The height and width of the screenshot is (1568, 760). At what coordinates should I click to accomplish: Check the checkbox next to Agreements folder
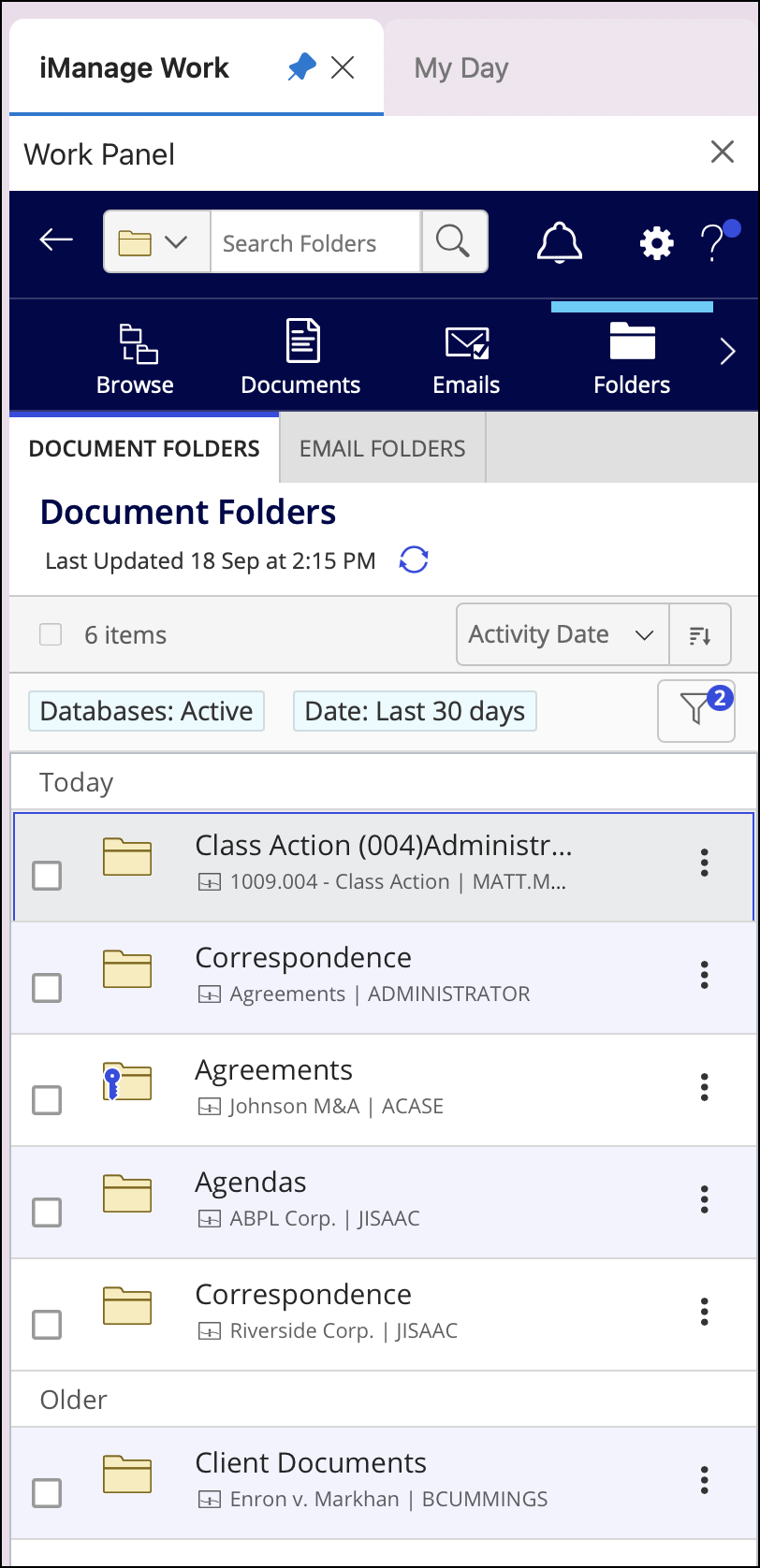47,1100
